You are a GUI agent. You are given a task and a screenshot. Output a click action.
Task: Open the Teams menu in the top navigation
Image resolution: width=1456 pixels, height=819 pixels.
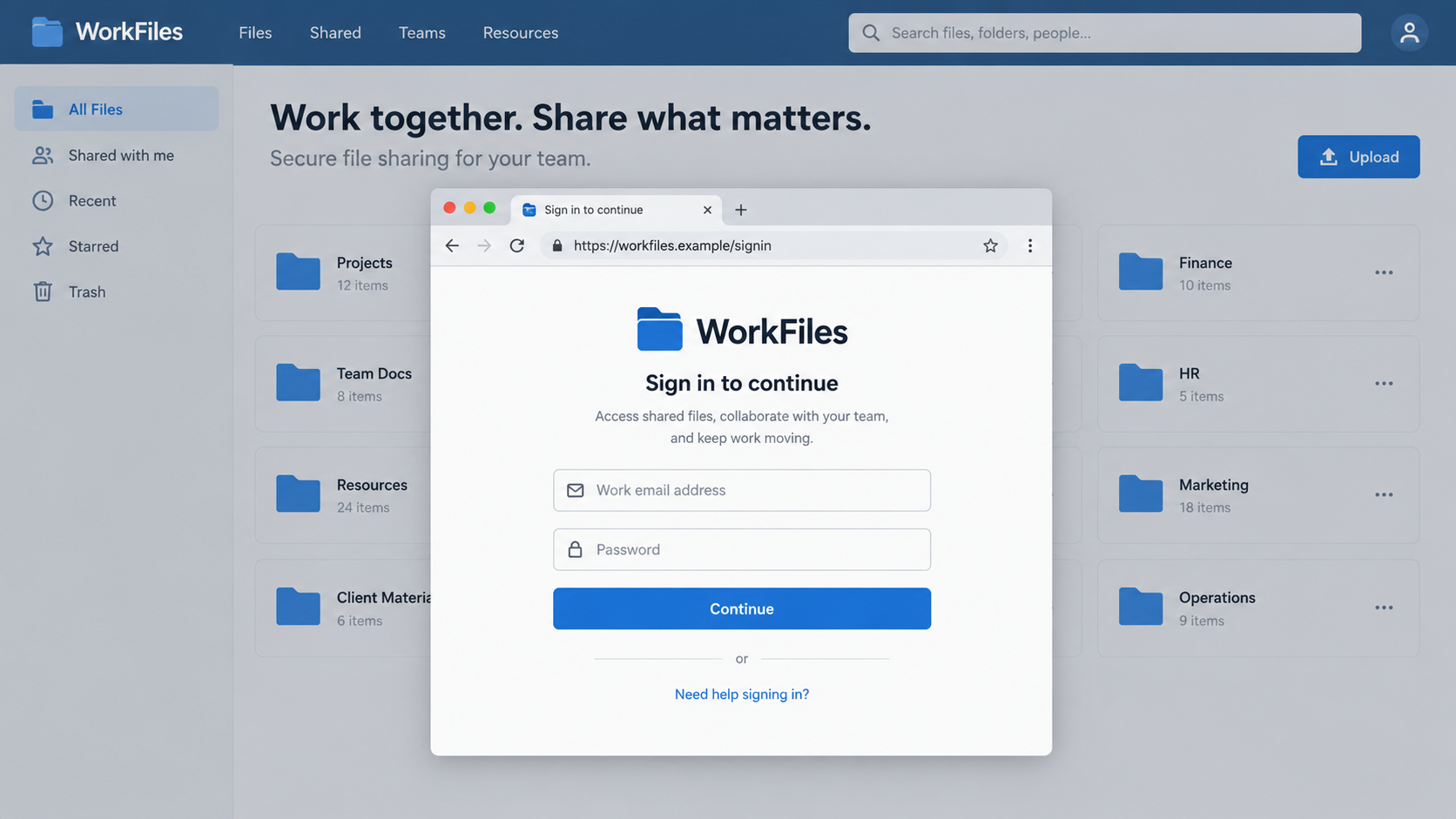click(x=422, y=33)
